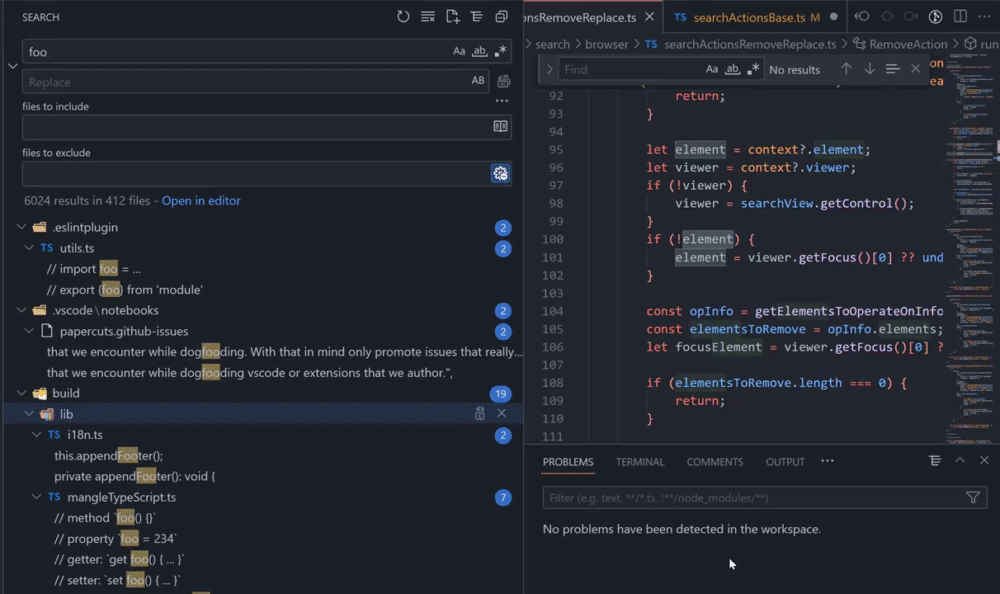This screenshot has height=594, width=1000.
Task: Find previous match using up arrow
Action: click(846, 69)
